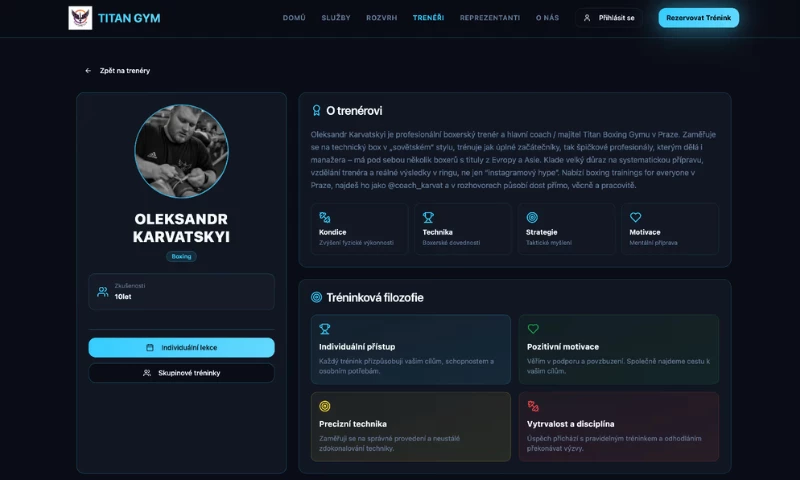800x480 pixels.
Task: Click the yellow target icon above Precizní technika
Action: (x=325, y=406)
